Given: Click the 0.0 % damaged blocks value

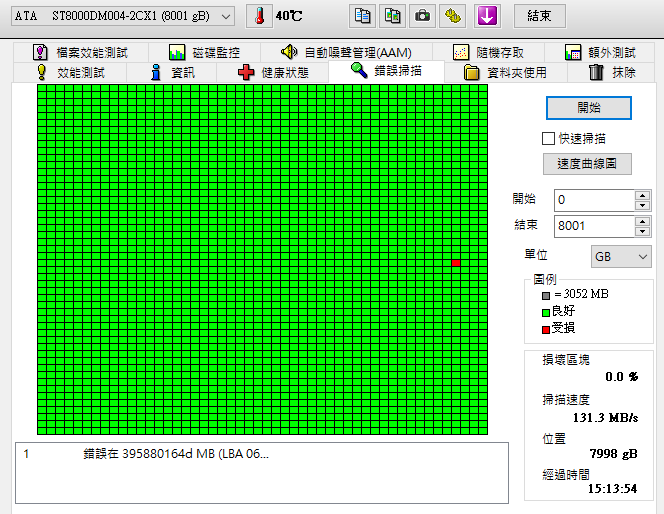Looking at the screenshot, I should (622, 376).
